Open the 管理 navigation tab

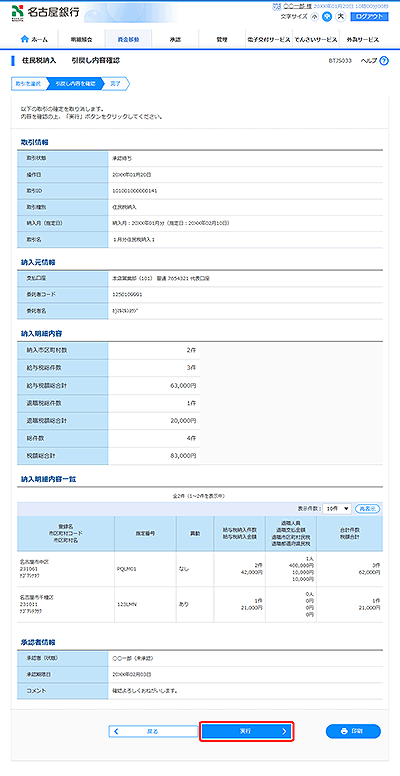[221, 39]
